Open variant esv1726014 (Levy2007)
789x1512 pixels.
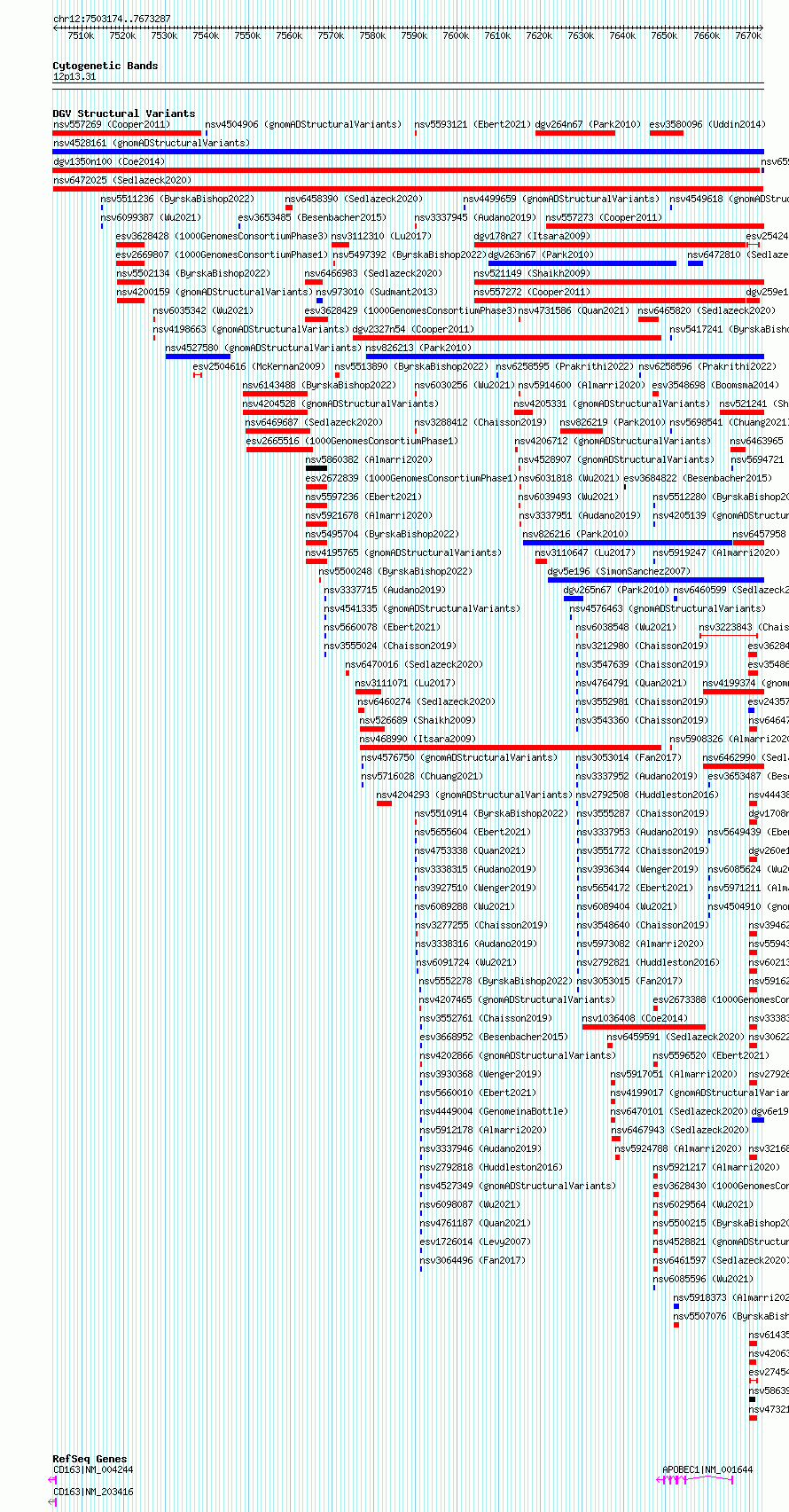point(474,1242)
